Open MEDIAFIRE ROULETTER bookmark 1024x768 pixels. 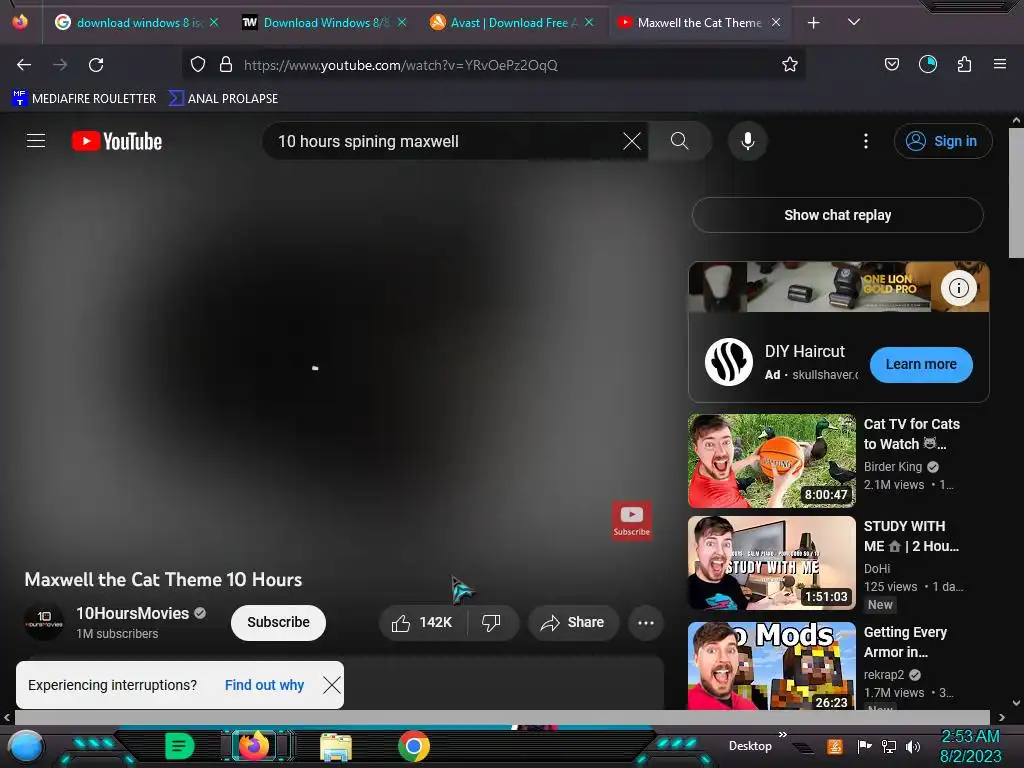tap(84, 99)
